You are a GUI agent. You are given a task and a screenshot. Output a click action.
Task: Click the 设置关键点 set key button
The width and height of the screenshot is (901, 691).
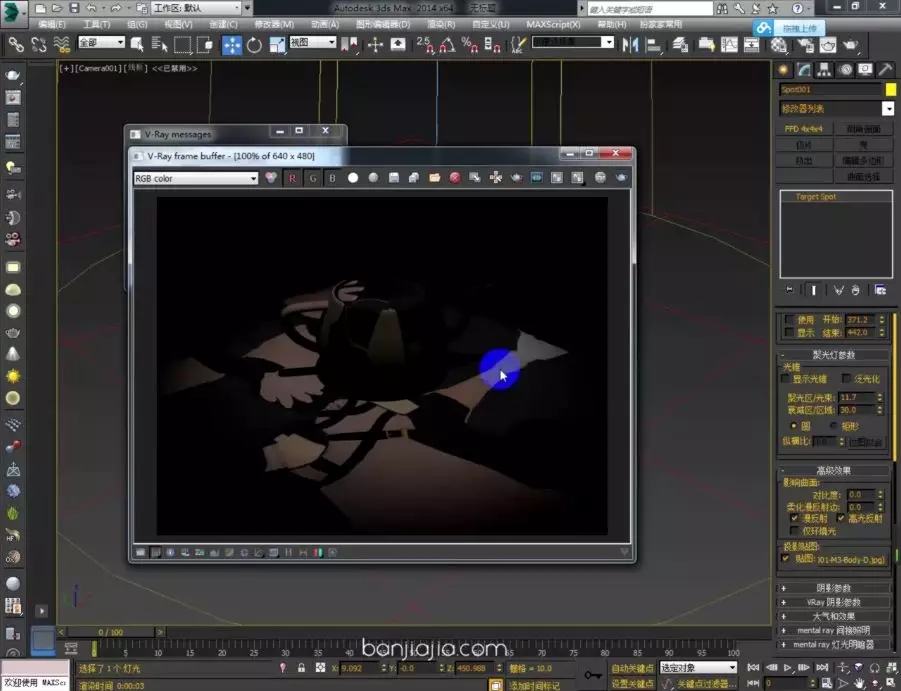(632, 684)
